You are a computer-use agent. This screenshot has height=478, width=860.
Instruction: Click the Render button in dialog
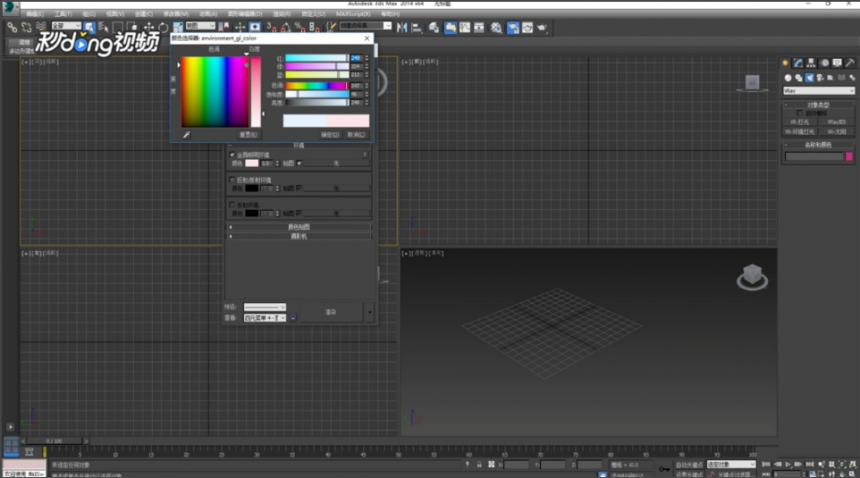[x=331, y=312]
